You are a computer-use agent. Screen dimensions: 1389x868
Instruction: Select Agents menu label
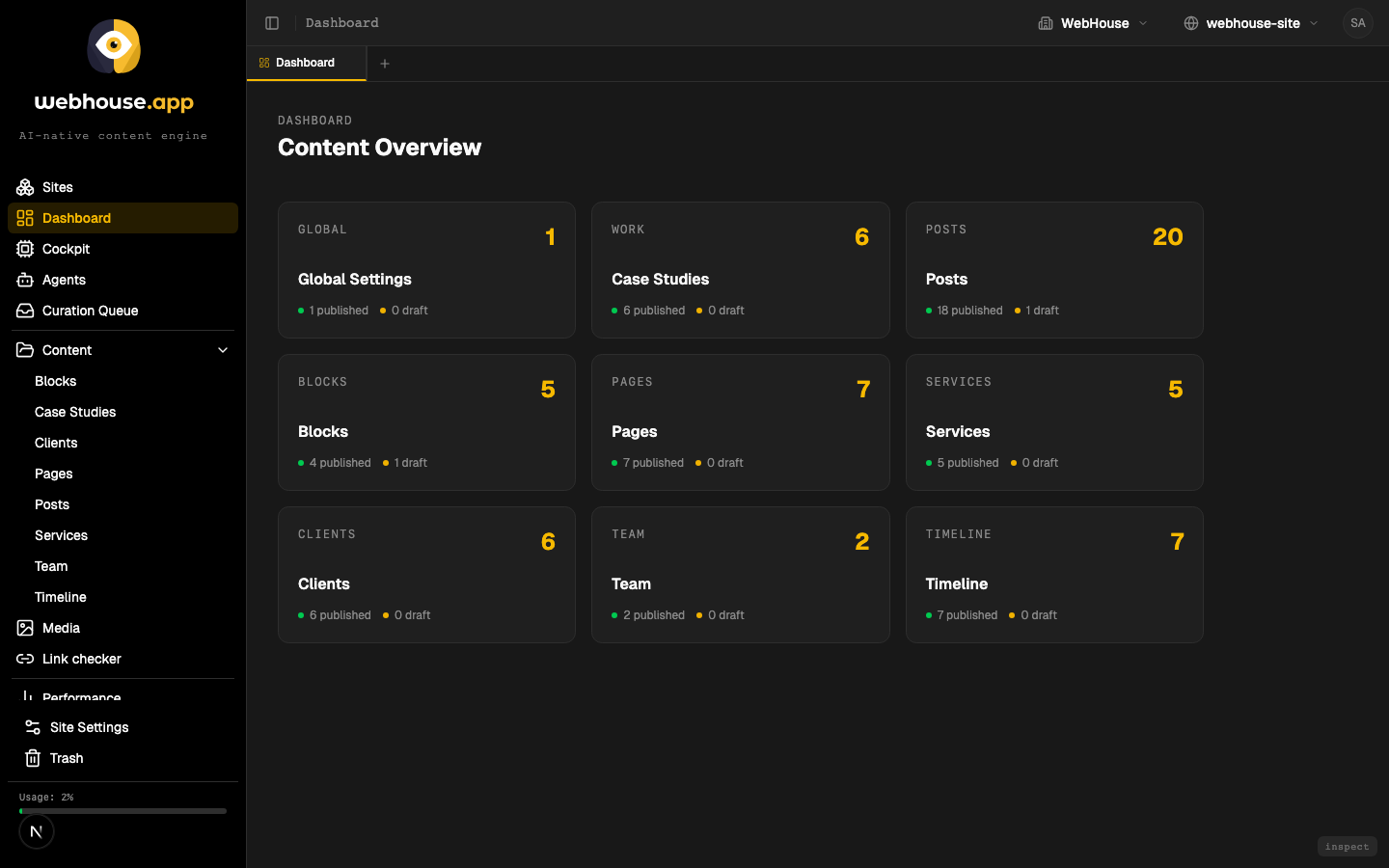pyautogui.click(x=64, y=280)
